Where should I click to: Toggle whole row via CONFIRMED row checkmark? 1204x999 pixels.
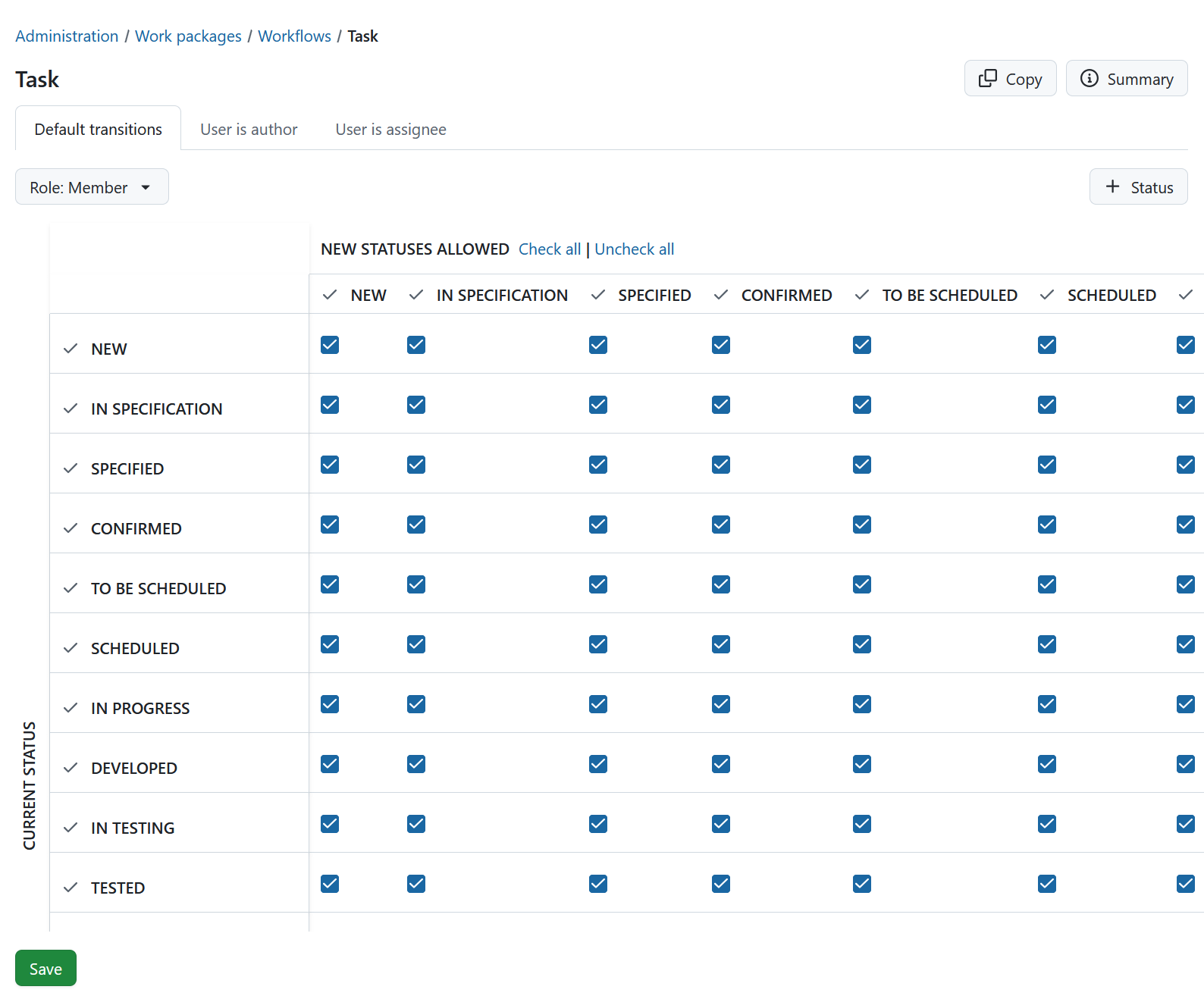tap(71, 528)
